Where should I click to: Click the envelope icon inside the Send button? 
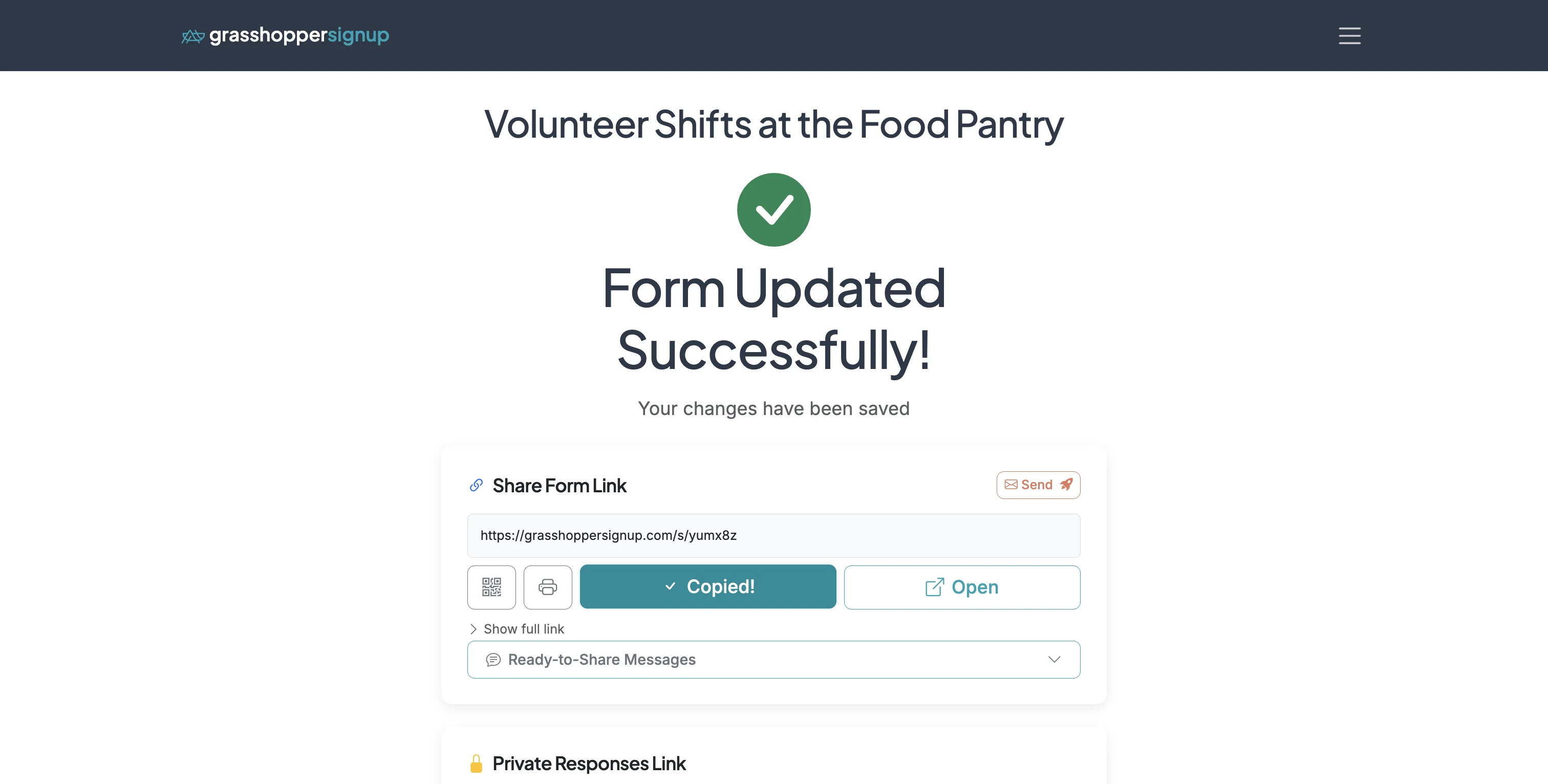point(1012,484)
